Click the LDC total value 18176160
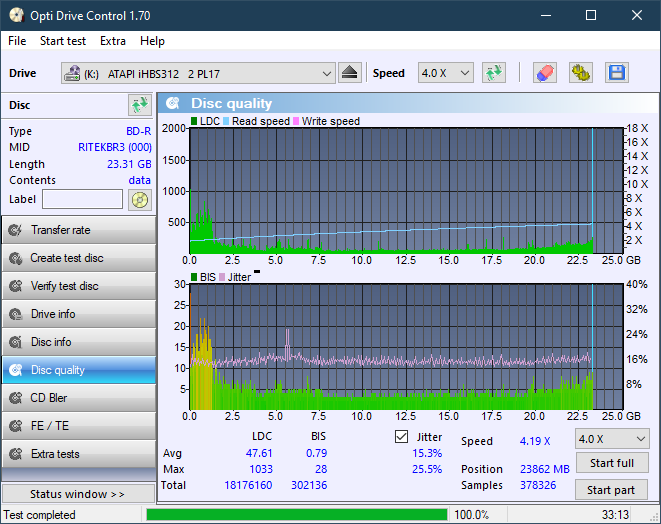The image size is (661, 524). pos(248,485)
